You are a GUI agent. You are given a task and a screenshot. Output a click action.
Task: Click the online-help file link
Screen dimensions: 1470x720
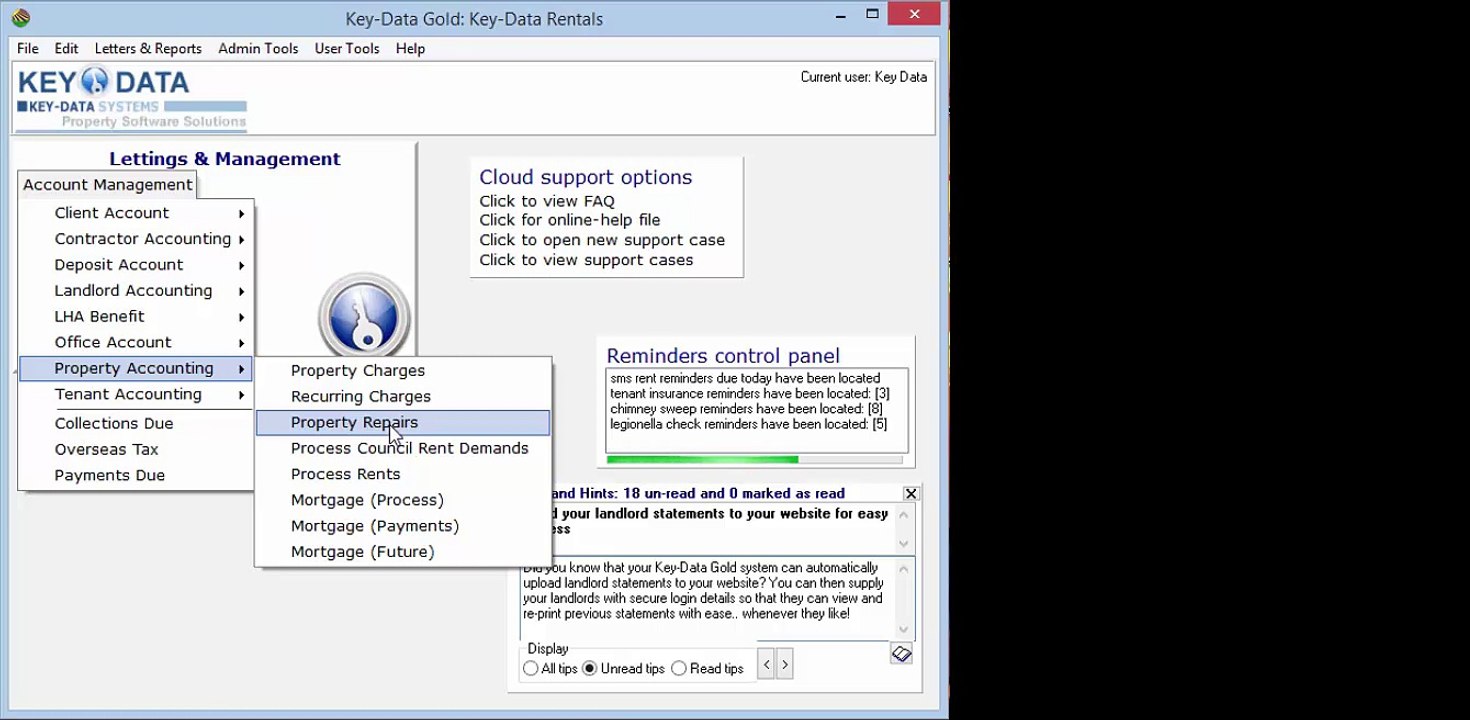[x=570, y=220]
